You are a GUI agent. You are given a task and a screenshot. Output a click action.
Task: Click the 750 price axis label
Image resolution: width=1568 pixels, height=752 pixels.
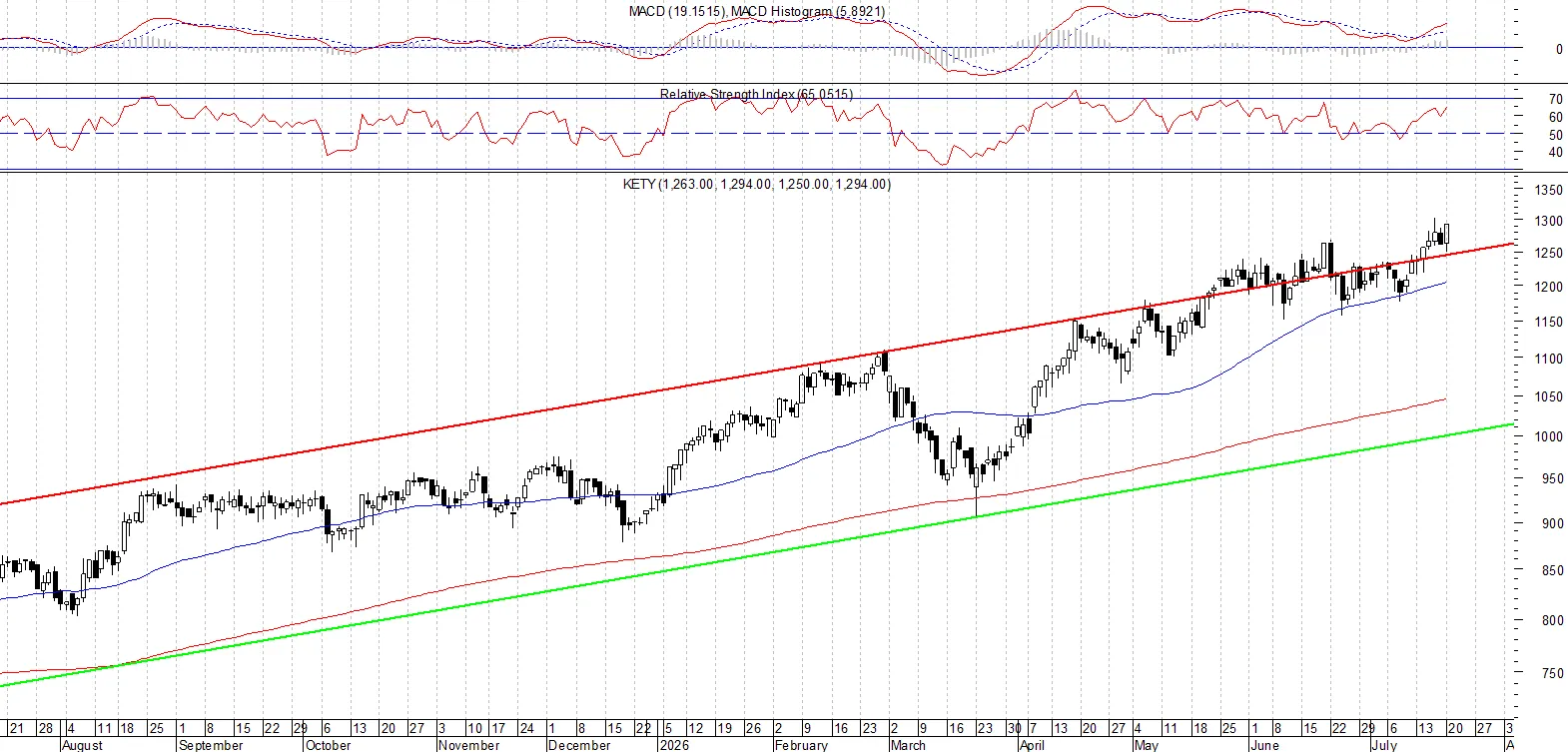(x=1553, y=673)
